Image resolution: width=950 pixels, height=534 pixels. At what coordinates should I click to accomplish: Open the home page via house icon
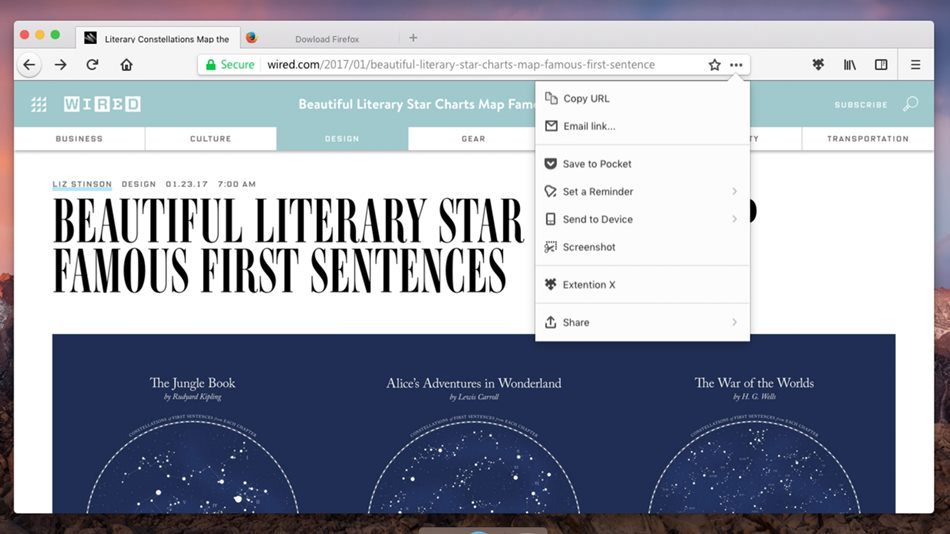click(x=126, y=65)
